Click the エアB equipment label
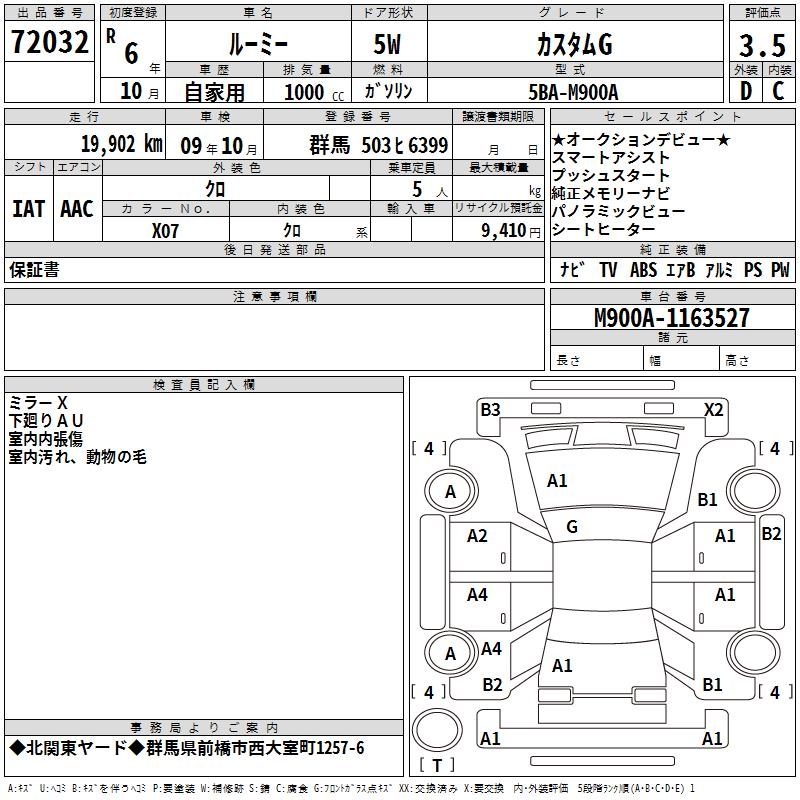800x800 pixels. tap(680, 270)
